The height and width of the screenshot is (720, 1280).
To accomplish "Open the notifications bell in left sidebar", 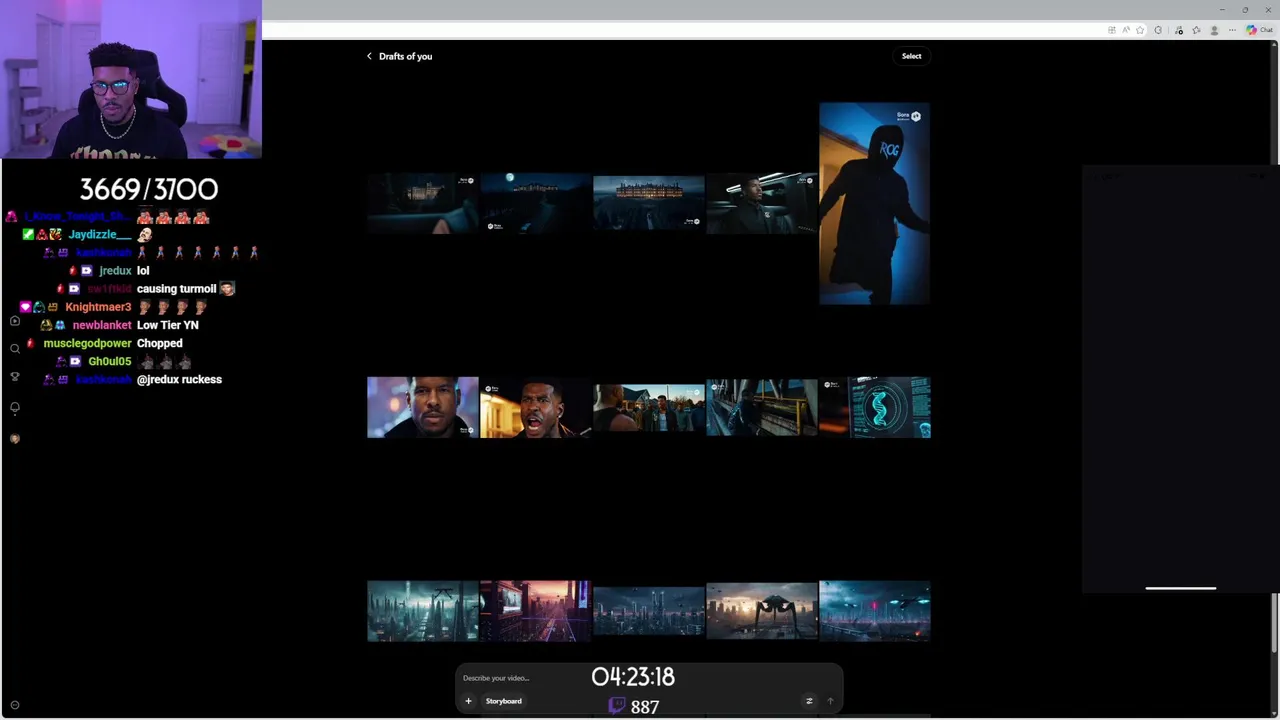I will point(14,408).
